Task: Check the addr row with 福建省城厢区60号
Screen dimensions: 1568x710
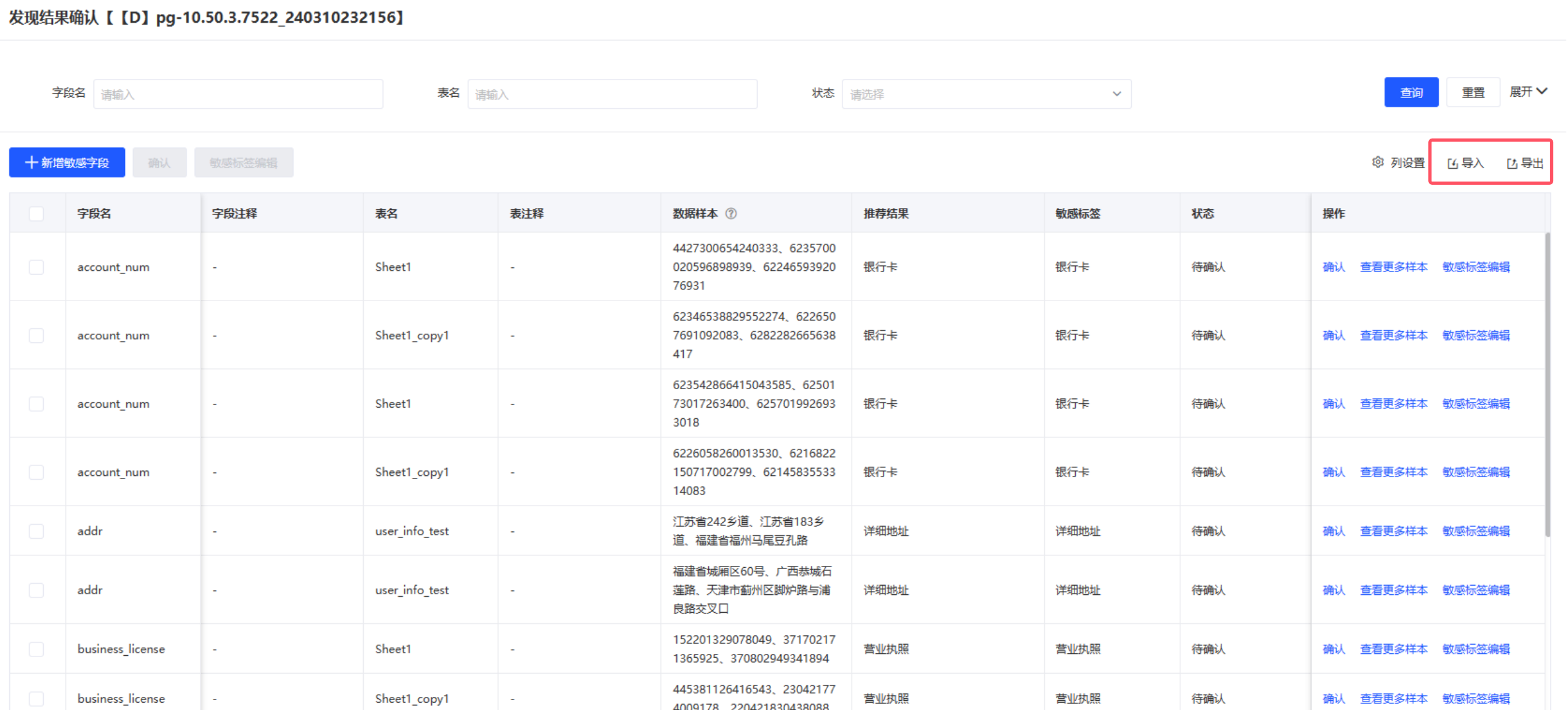Action: (36, 591)
